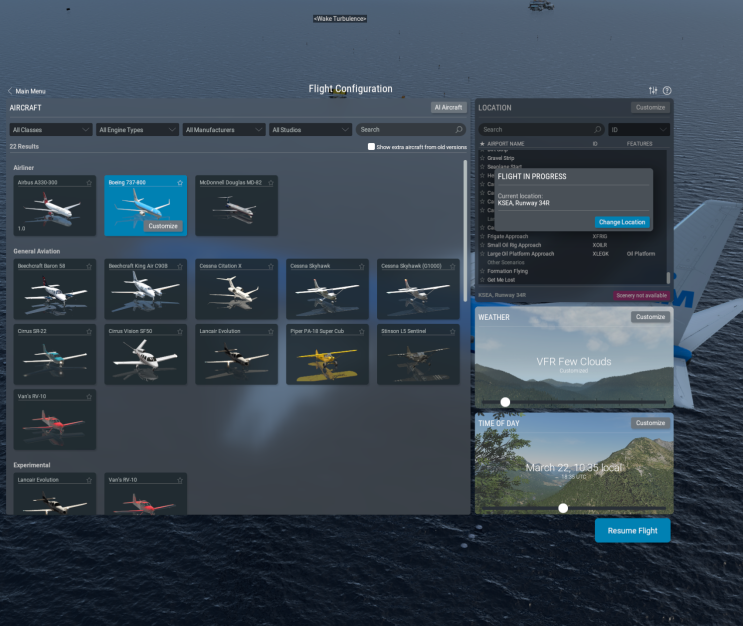
Task: Star the Beechcraft King Air C90B card
Action: (180, 266)
